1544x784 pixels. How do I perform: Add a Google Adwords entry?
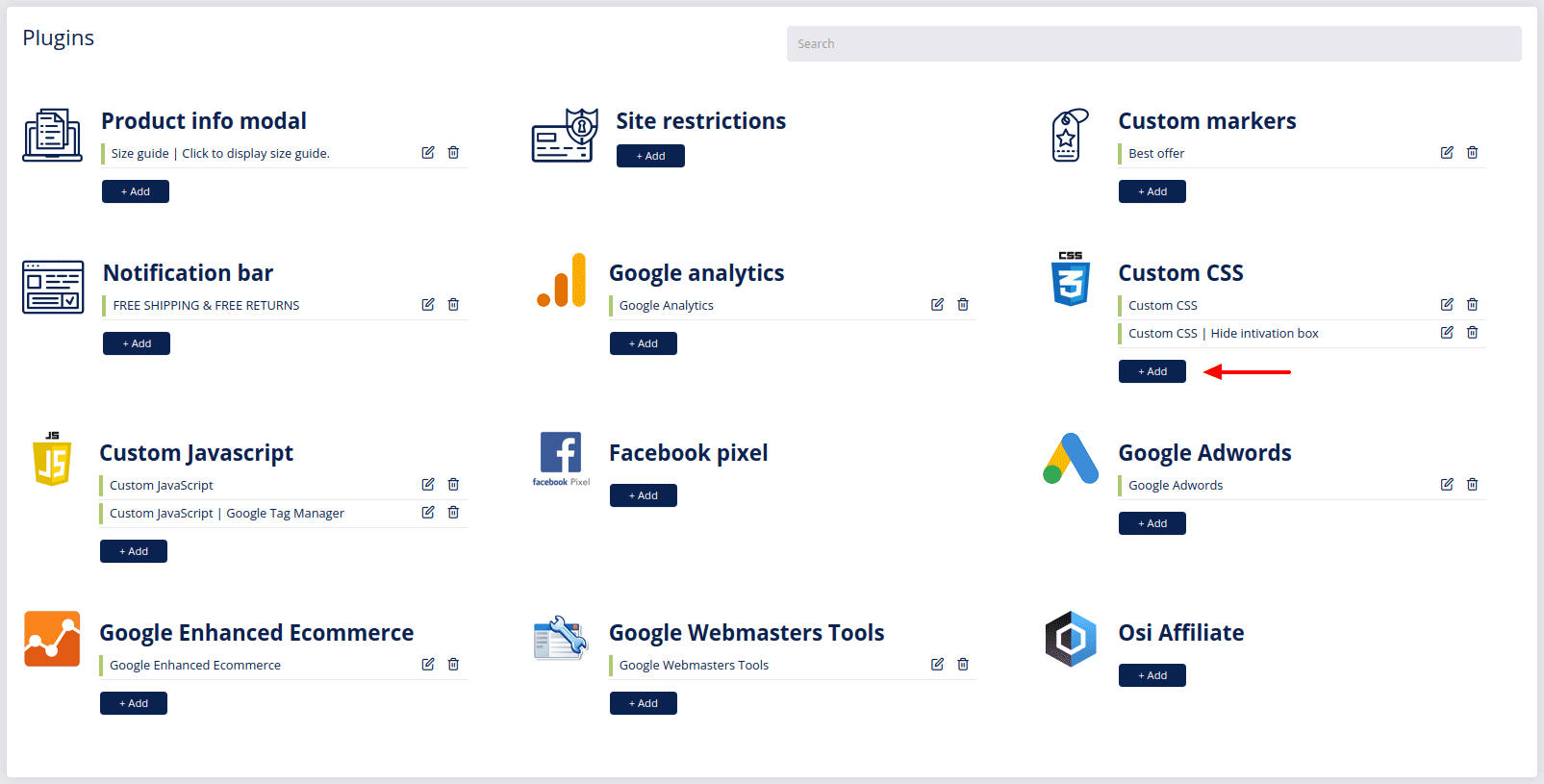click(x=1152, y=523)
